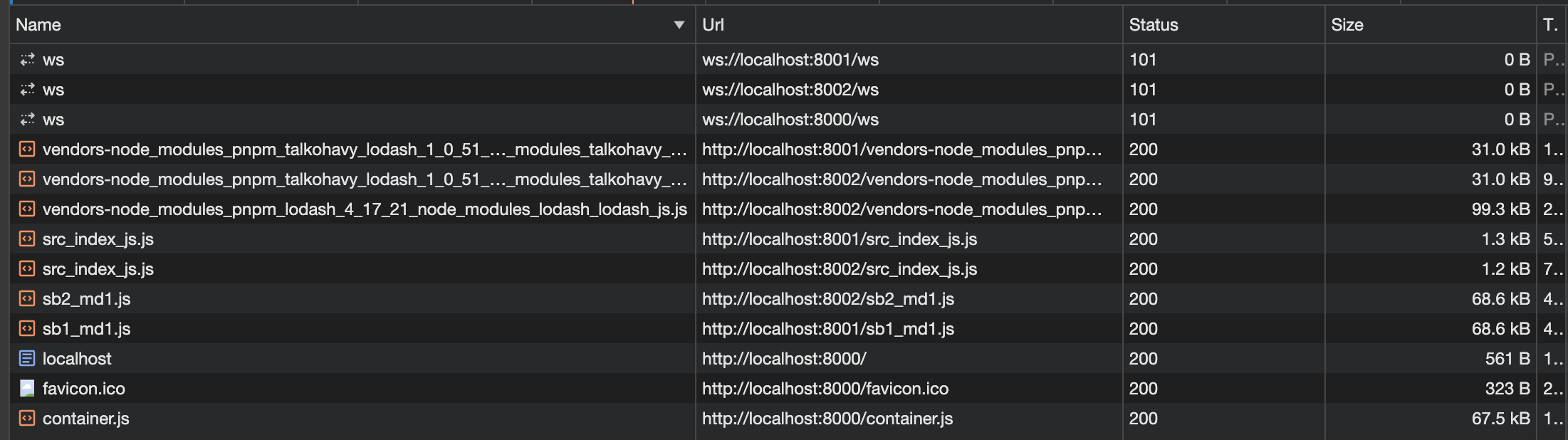Image resolution: width=1568 pixels, height=440 pixels.
Task: Click the ws://localhost:8000/ws URL cell
Action: coord(909,120)
